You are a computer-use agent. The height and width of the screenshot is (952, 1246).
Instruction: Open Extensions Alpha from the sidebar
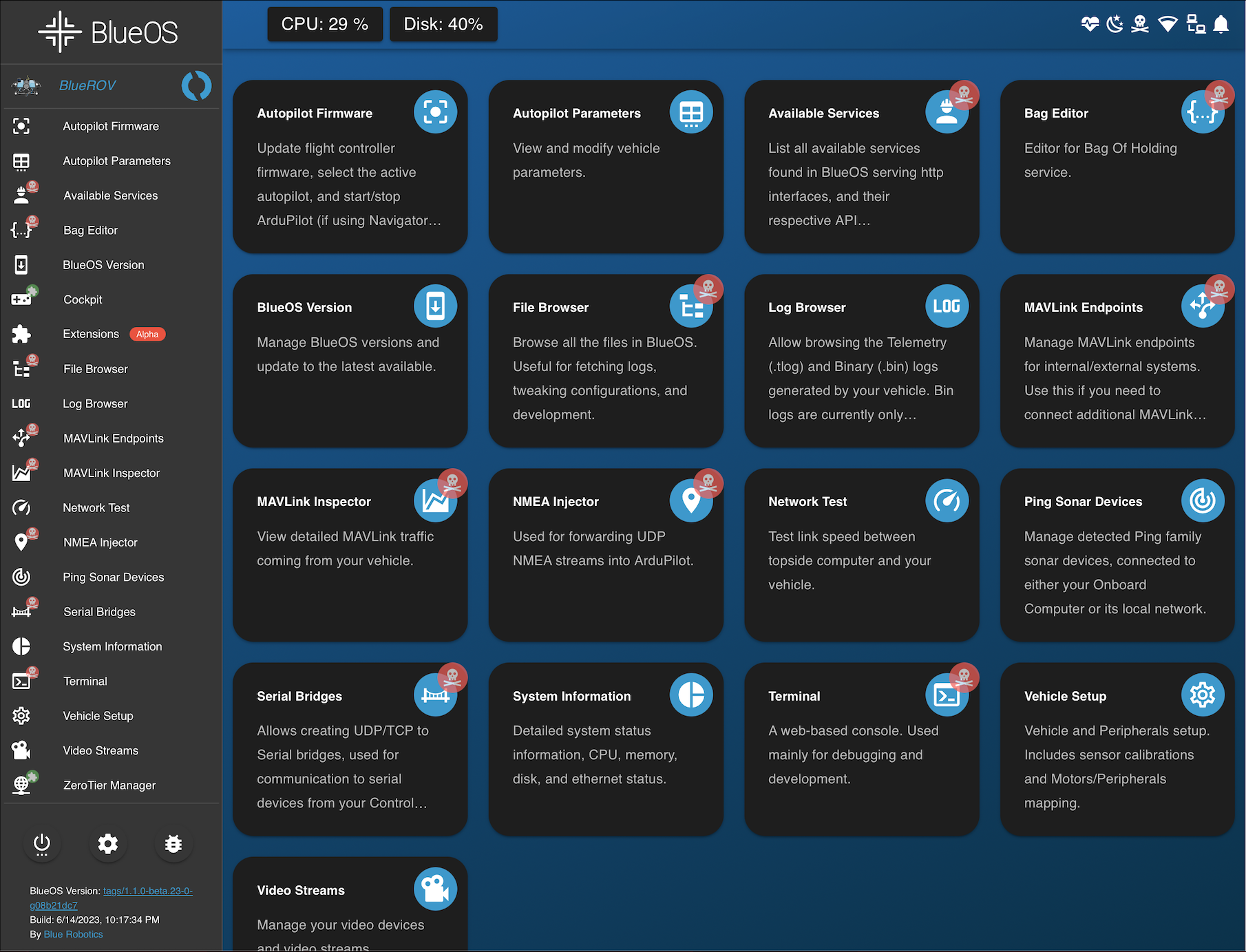(x=90, y=334)
